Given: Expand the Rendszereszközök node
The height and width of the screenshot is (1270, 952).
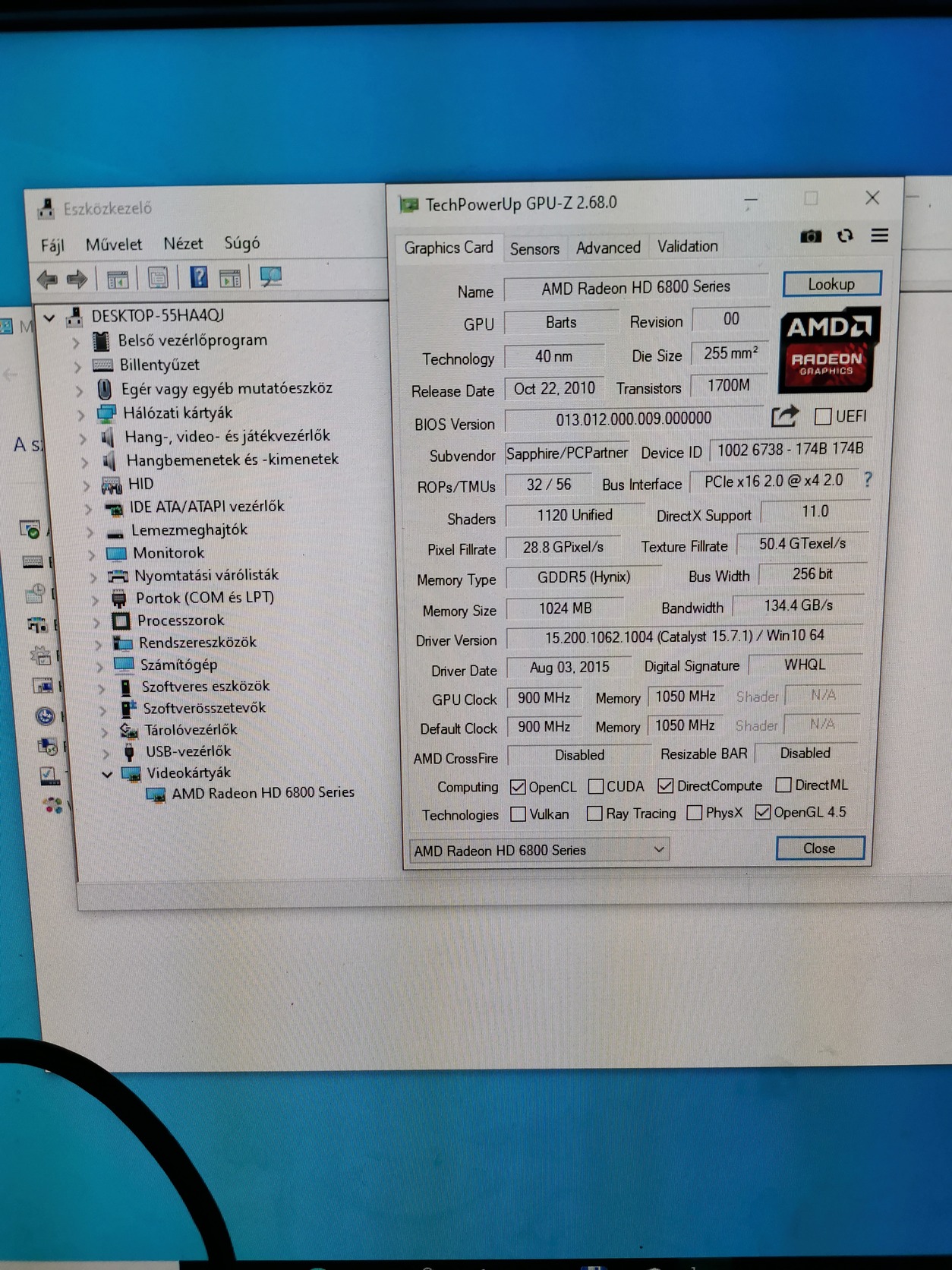Looking at the screenshot, I should tap(98, 644).
